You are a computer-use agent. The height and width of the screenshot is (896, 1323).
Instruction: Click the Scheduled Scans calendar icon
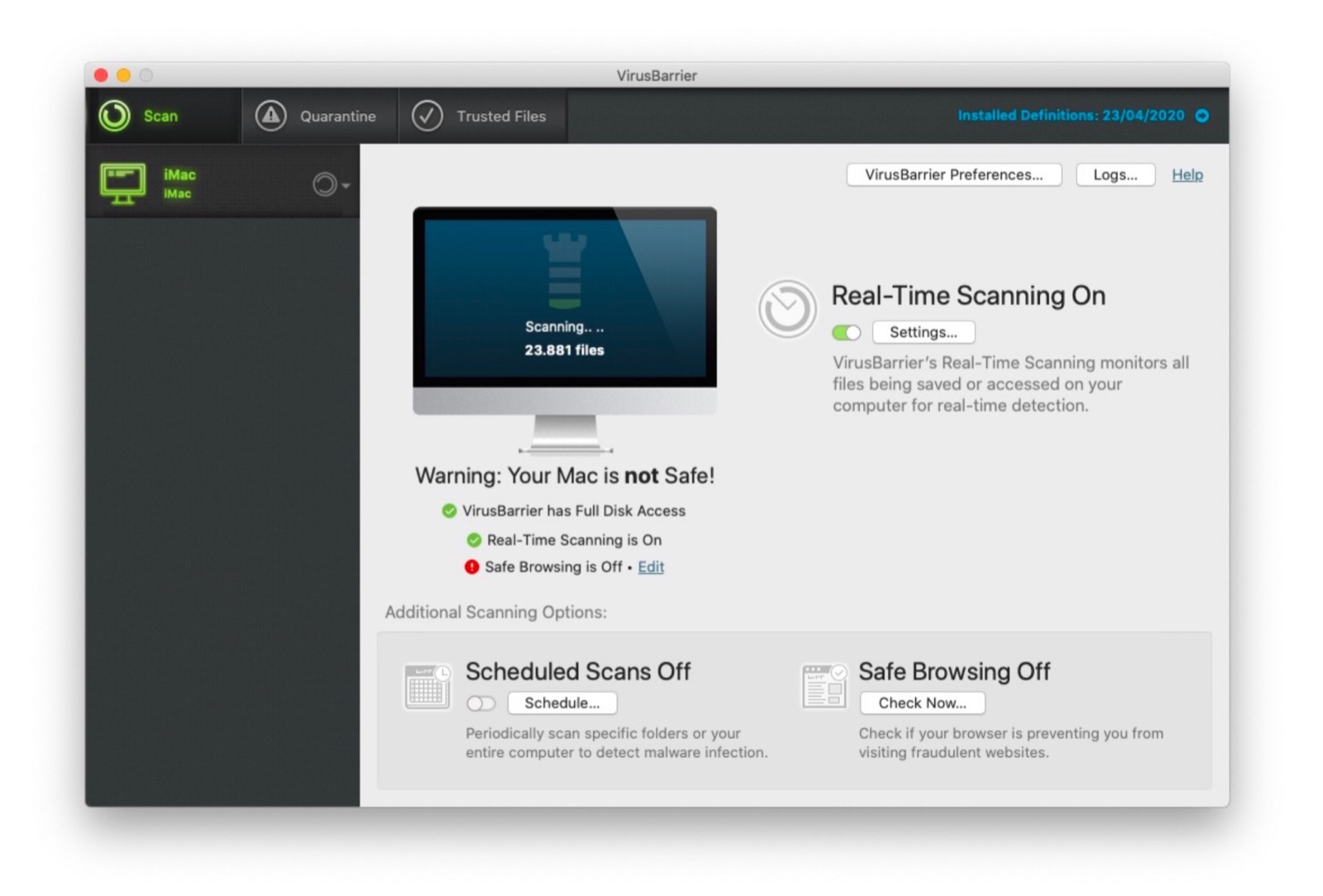[x=427, y=687]
